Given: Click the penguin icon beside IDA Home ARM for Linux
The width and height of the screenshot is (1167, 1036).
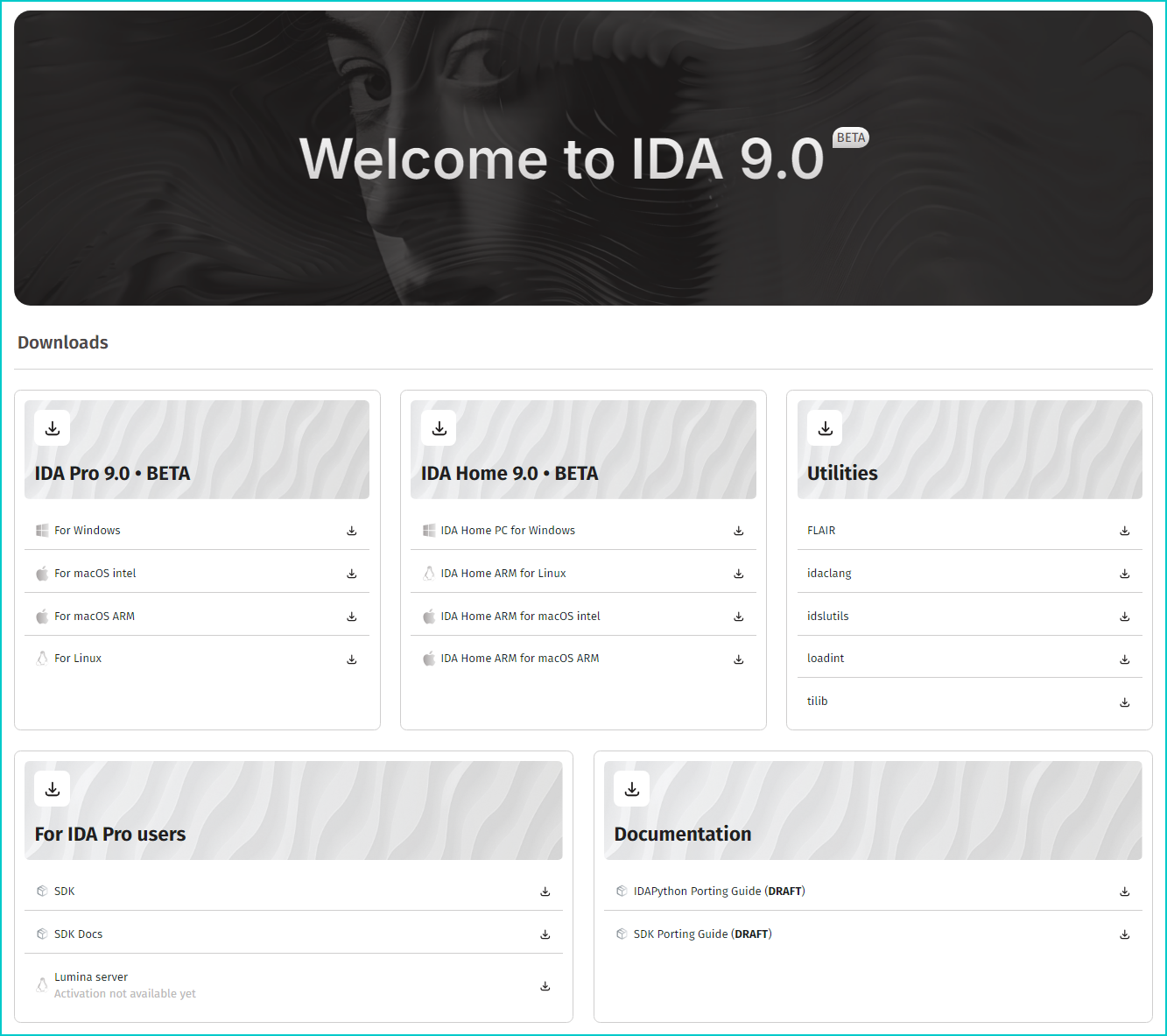Looking at the screenshot, I should point(429,574).
